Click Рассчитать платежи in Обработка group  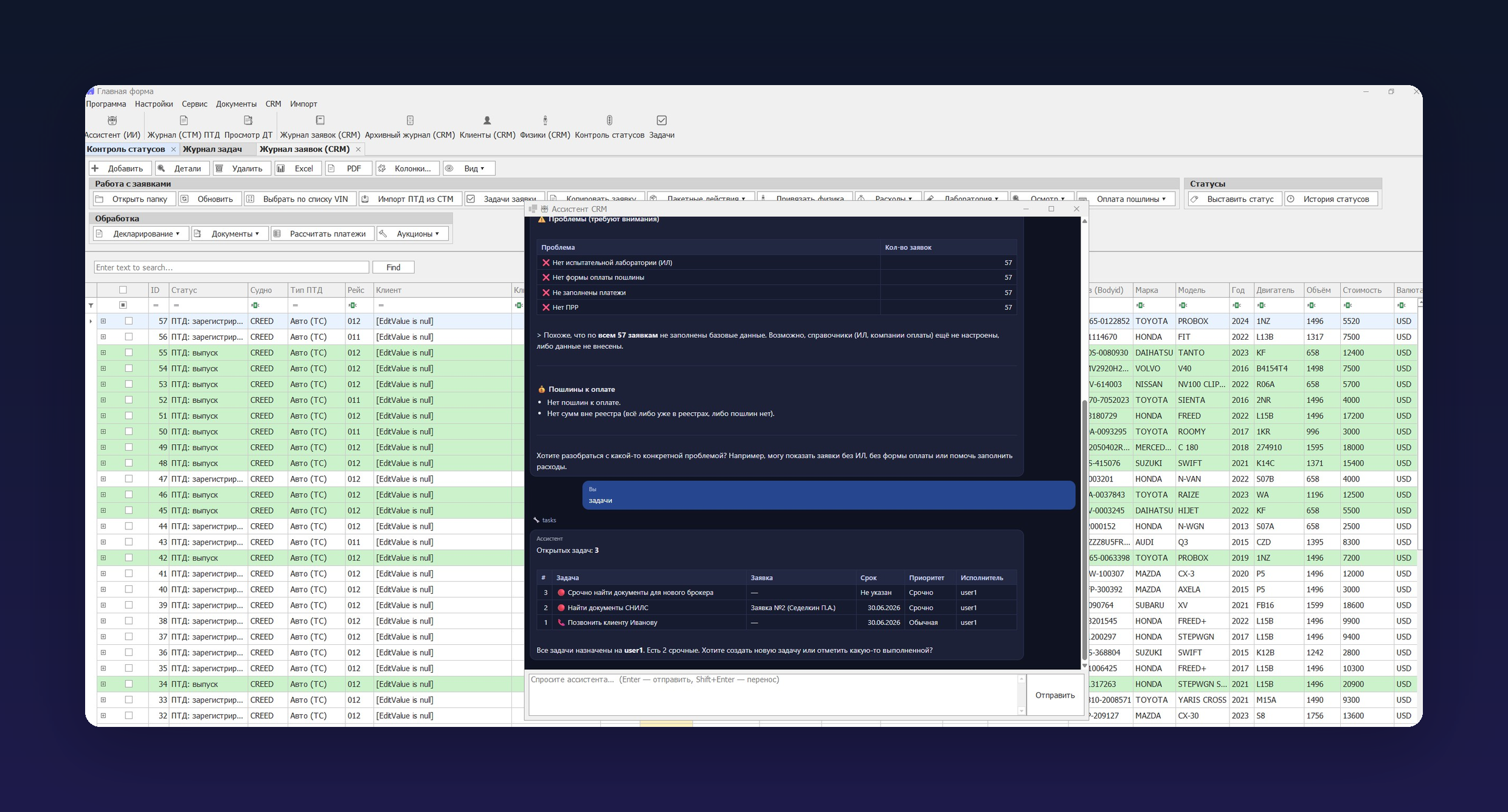point(322,233)
